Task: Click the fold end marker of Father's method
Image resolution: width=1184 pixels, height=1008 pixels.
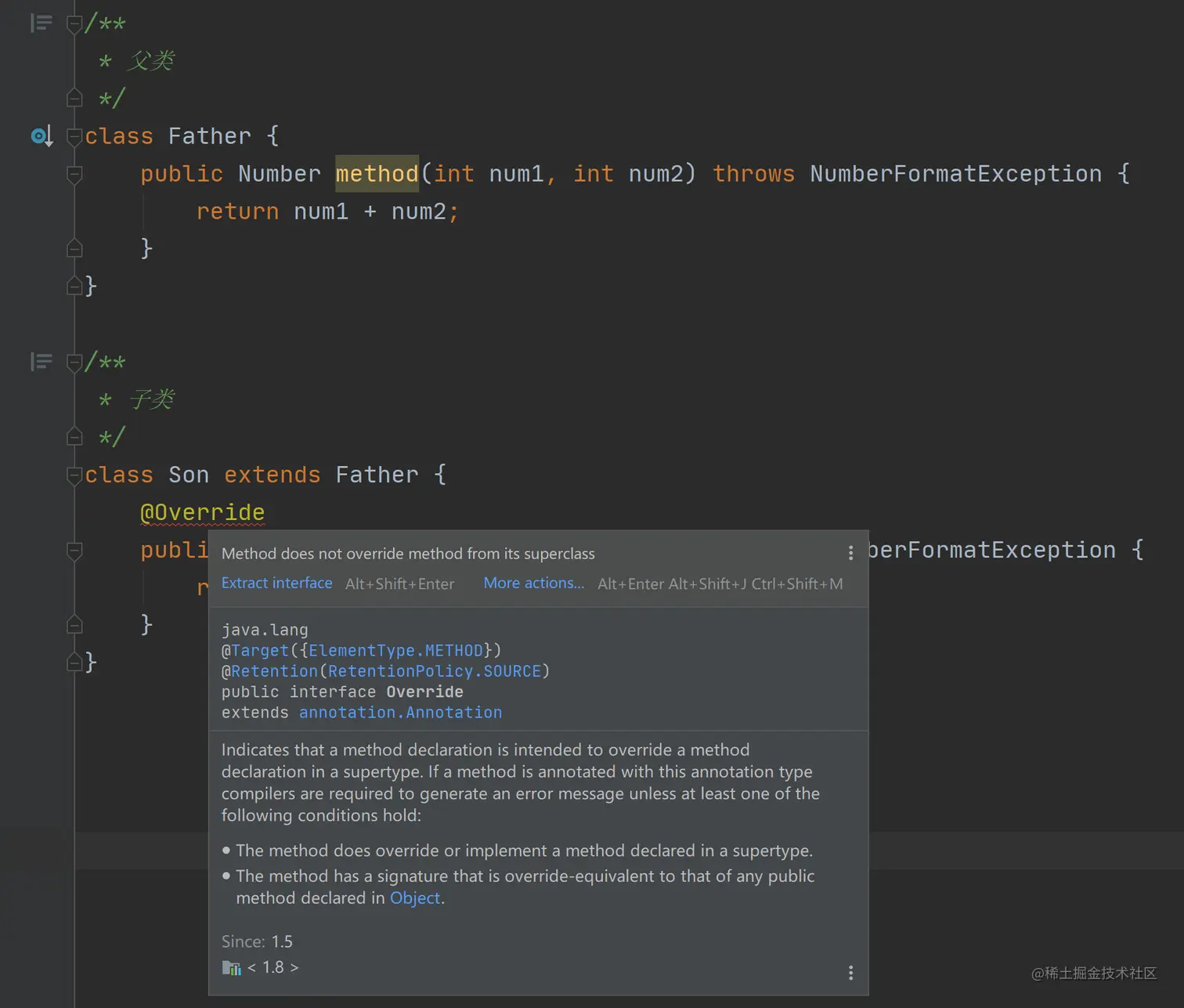Action: (x=74, y=248)
